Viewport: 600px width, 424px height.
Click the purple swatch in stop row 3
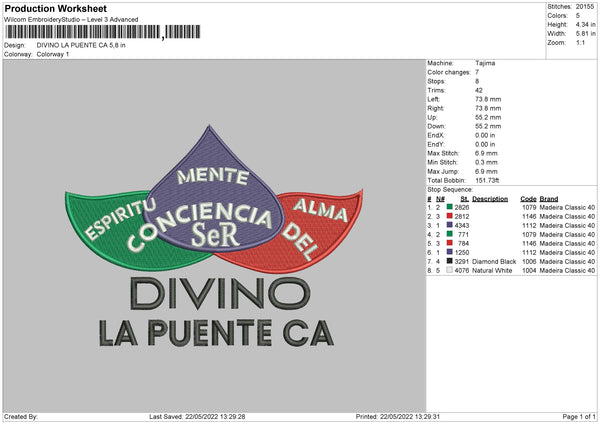pos(450,225)
